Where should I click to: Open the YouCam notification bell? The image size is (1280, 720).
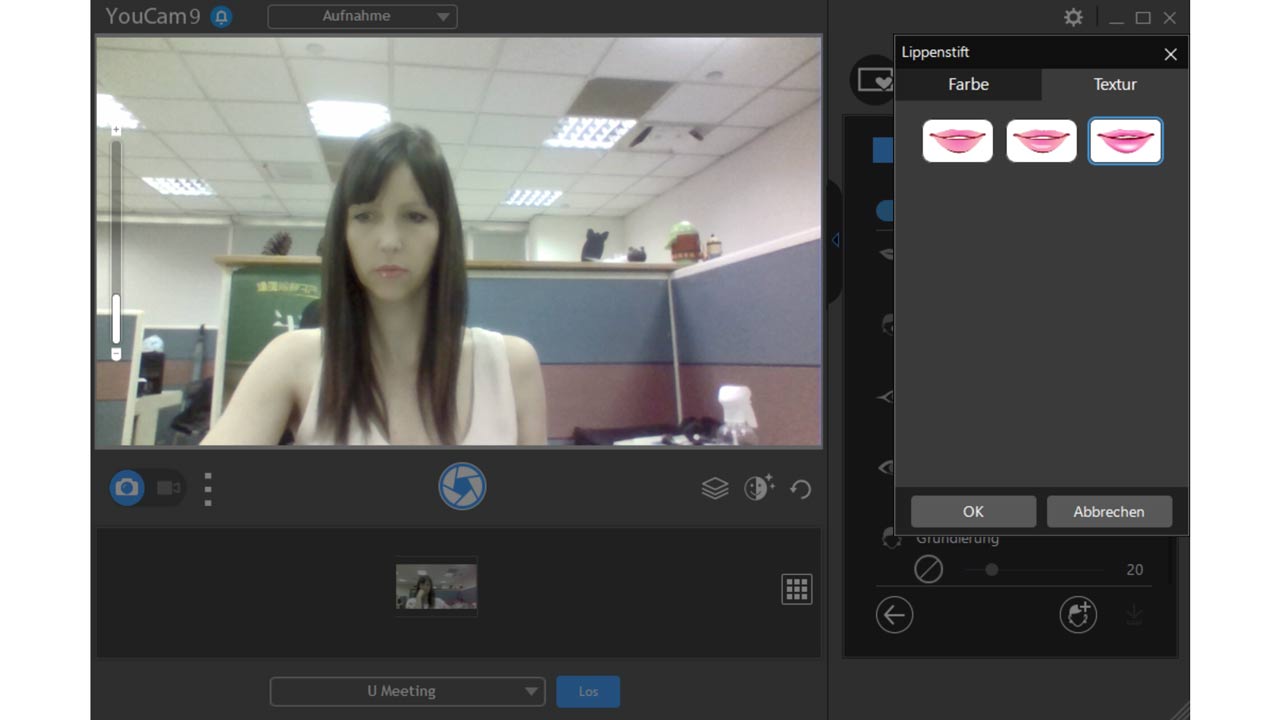pyautogui.click(x=221, y=17)
